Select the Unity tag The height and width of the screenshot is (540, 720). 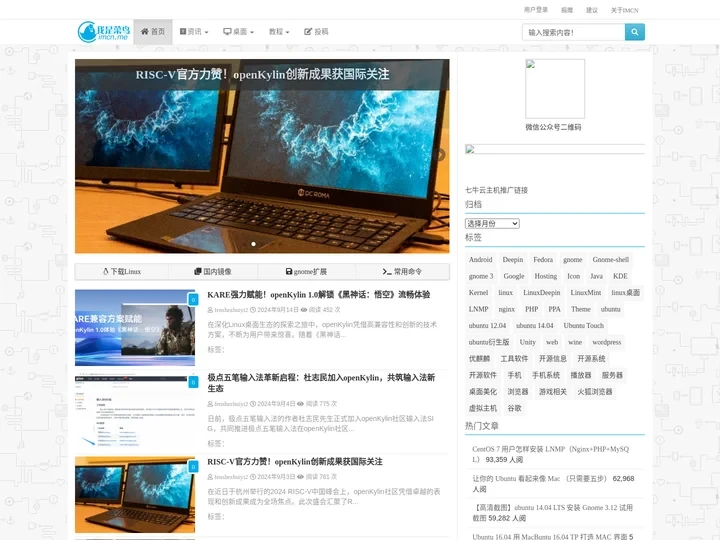[x=527, y=342]
